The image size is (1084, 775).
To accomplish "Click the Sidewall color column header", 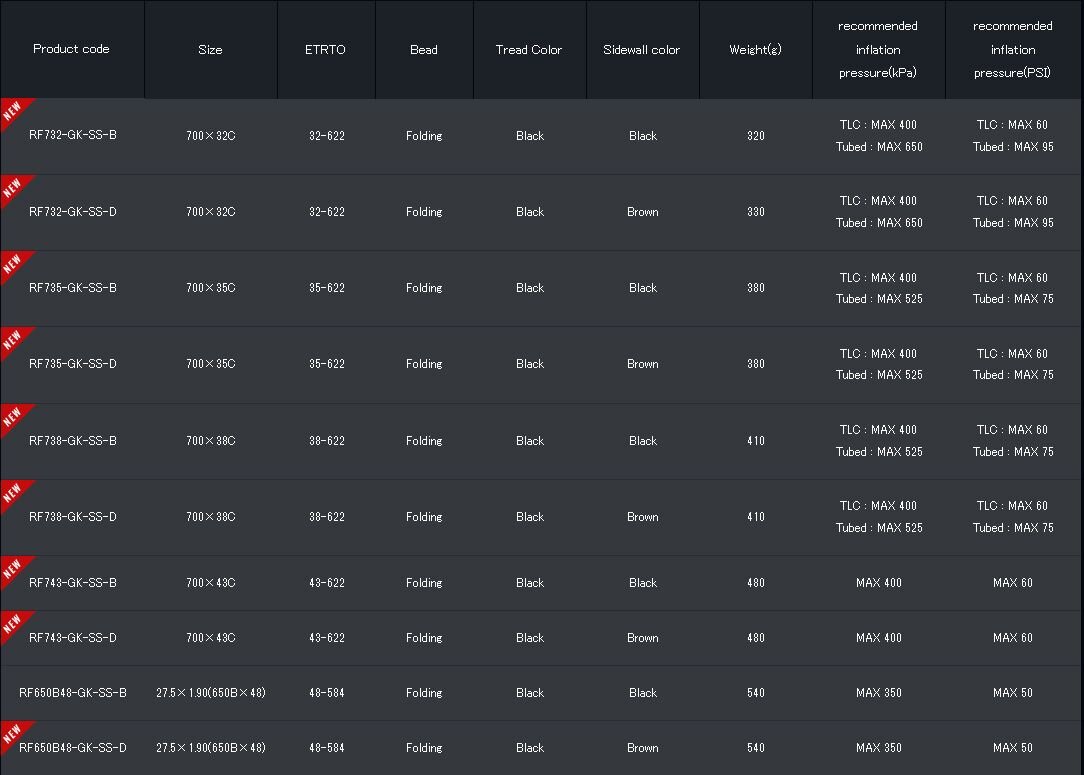I will click(642, 50).
